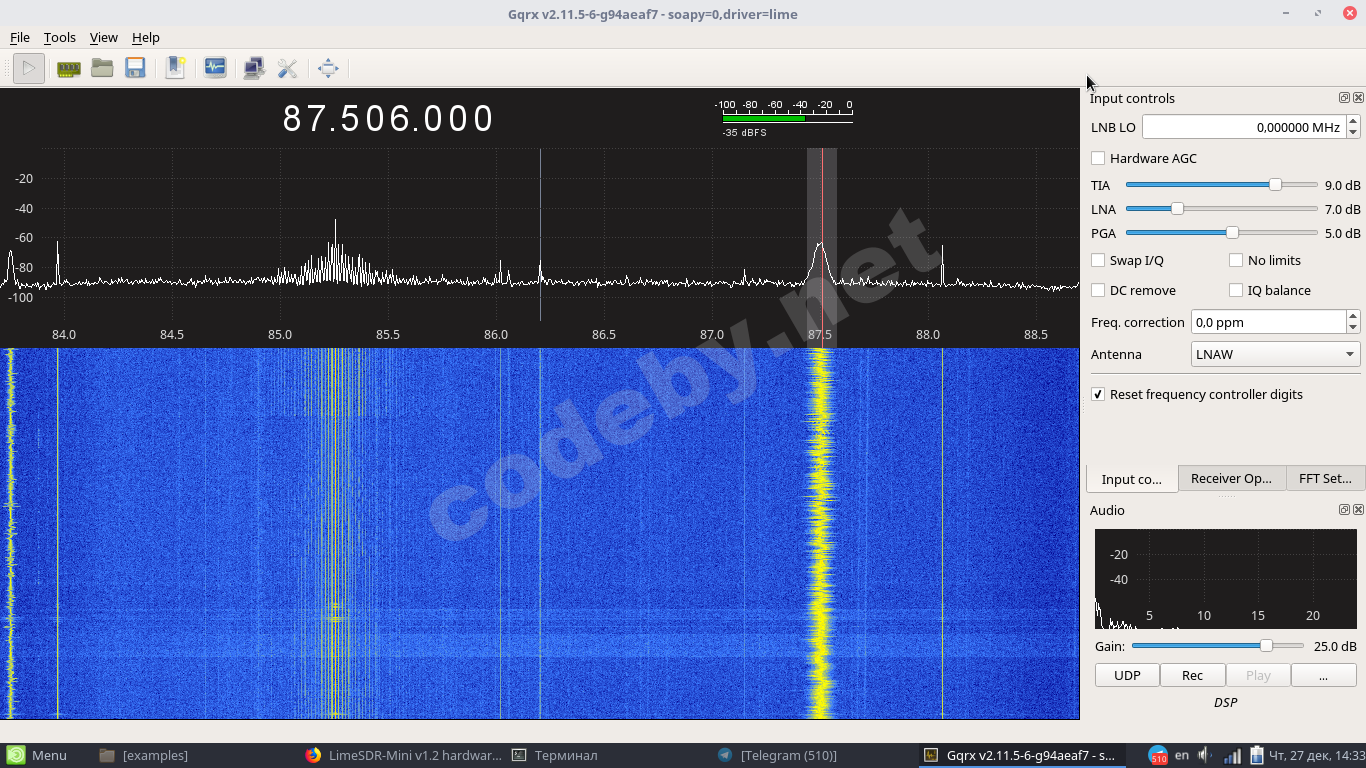
Task: Open the bookmarks toolbar icon
Action: coord(175,68)
